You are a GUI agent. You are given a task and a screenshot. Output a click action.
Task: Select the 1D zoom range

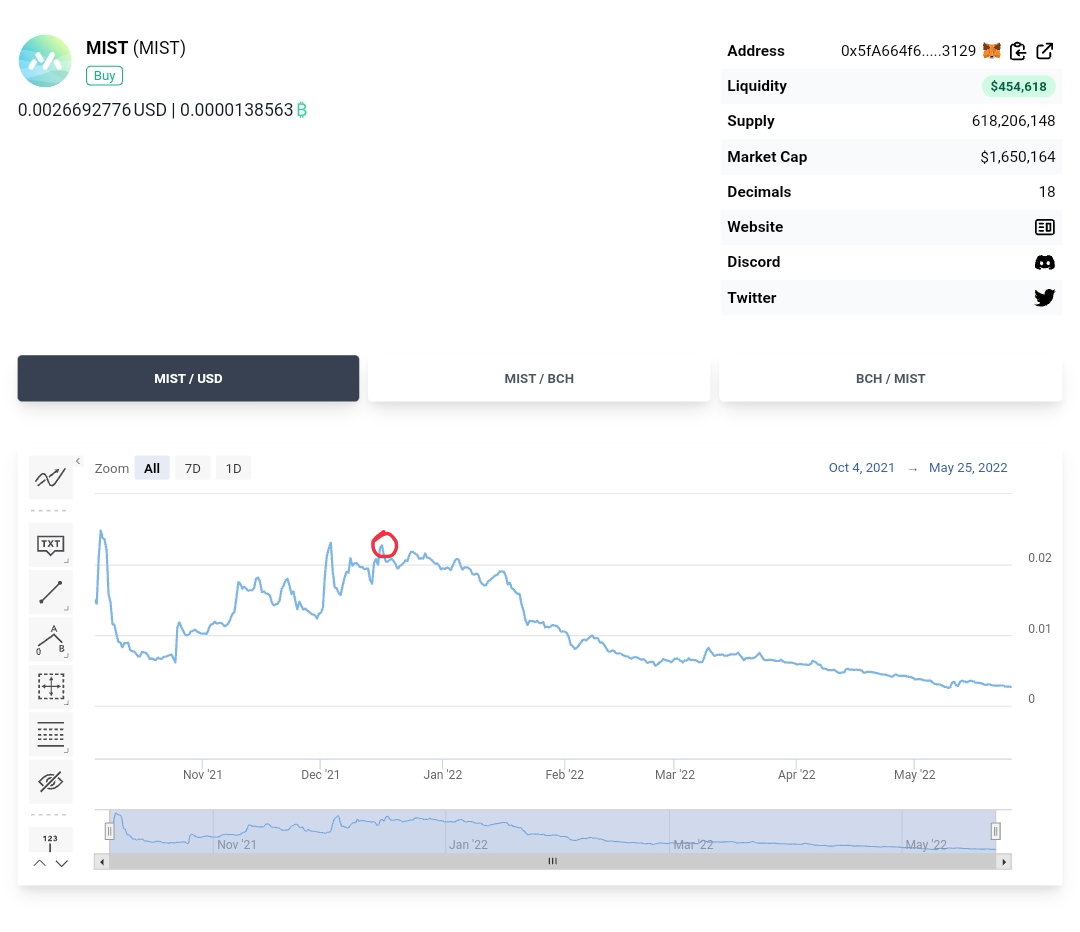(x=233, y=468)
